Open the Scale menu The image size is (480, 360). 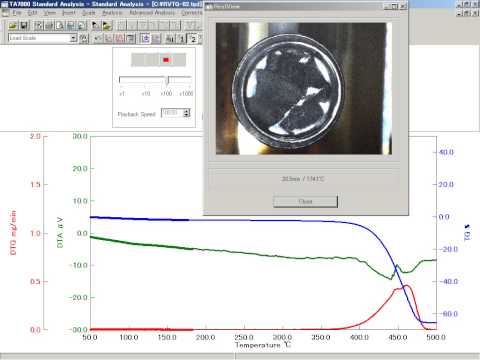[x=89, y=13]
